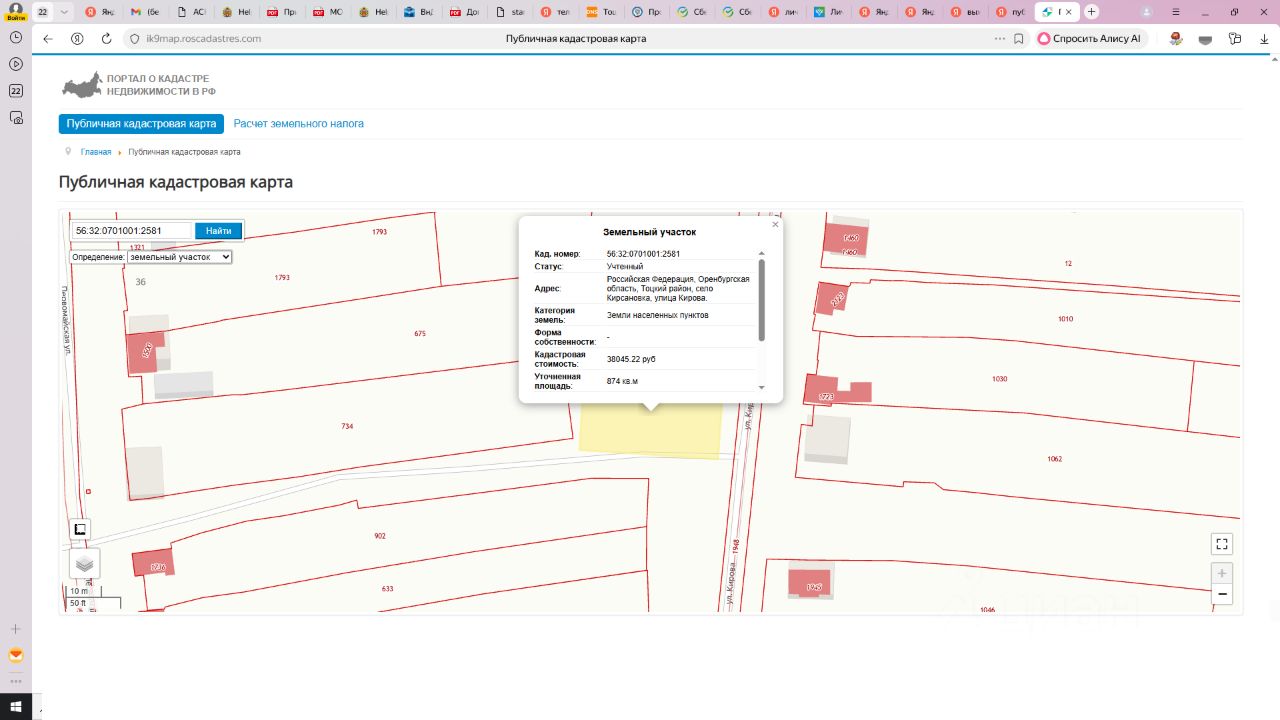The width and height of the screenshot is (1280, 720).
Task: Open the address bar three-dots menu
Action: (999, 39)
